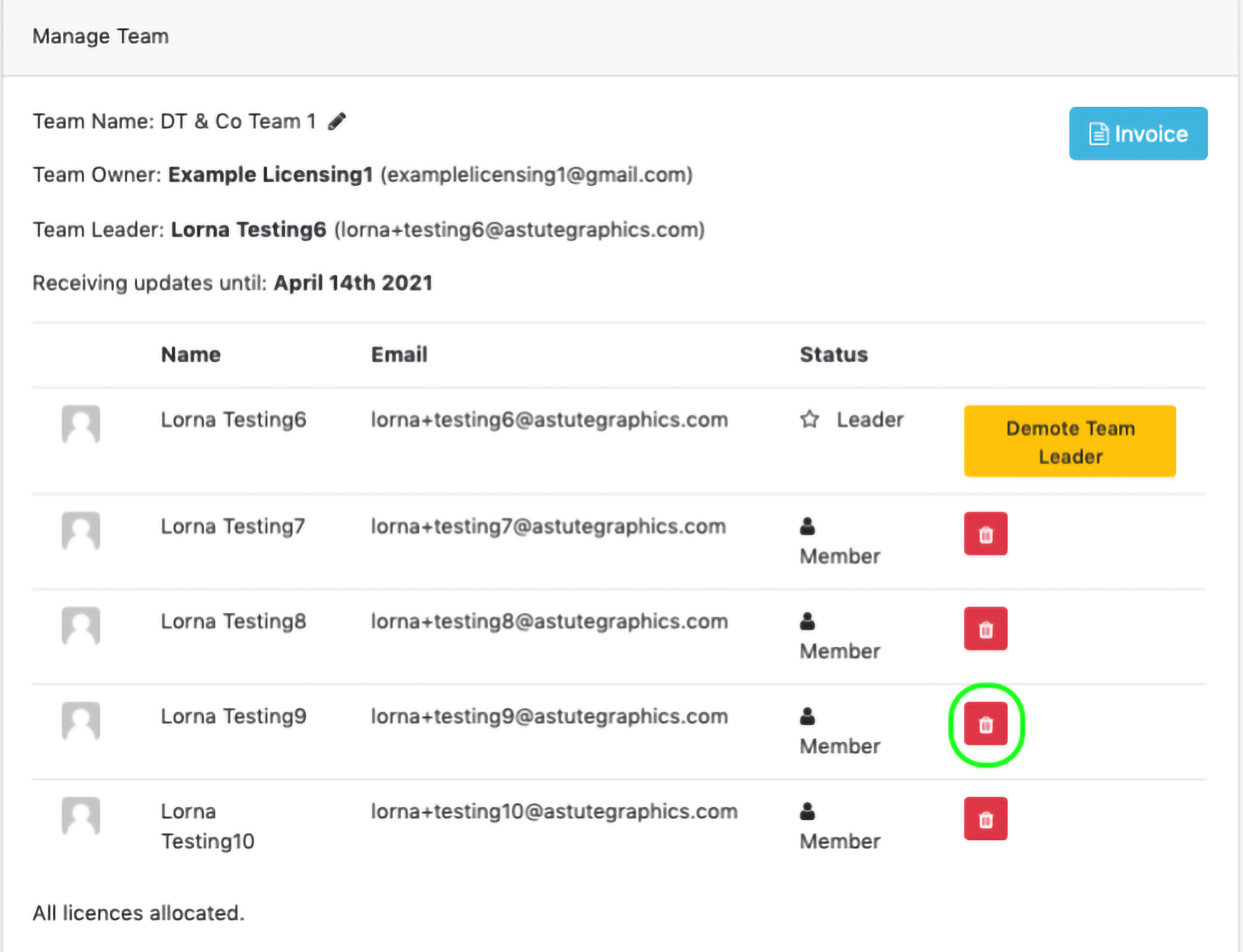This screenshot has height=952, width=1243.
Task: Click the Email column header
Action: [399, 355]
